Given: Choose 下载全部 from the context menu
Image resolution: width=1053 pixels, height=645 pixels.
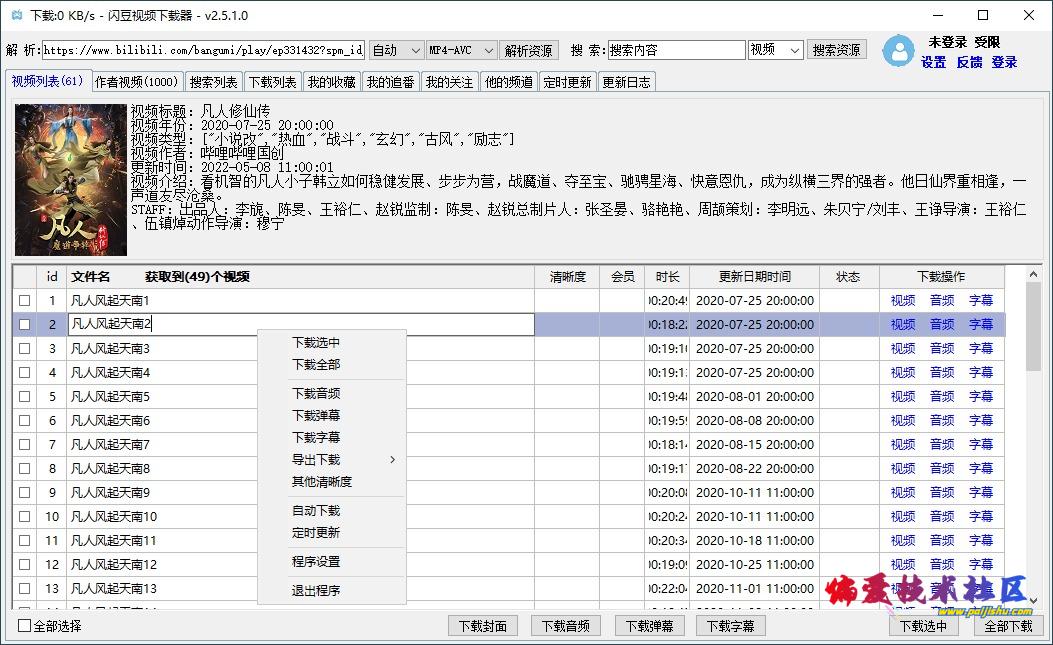Looking at the screenshot, I should coord(316,365).
